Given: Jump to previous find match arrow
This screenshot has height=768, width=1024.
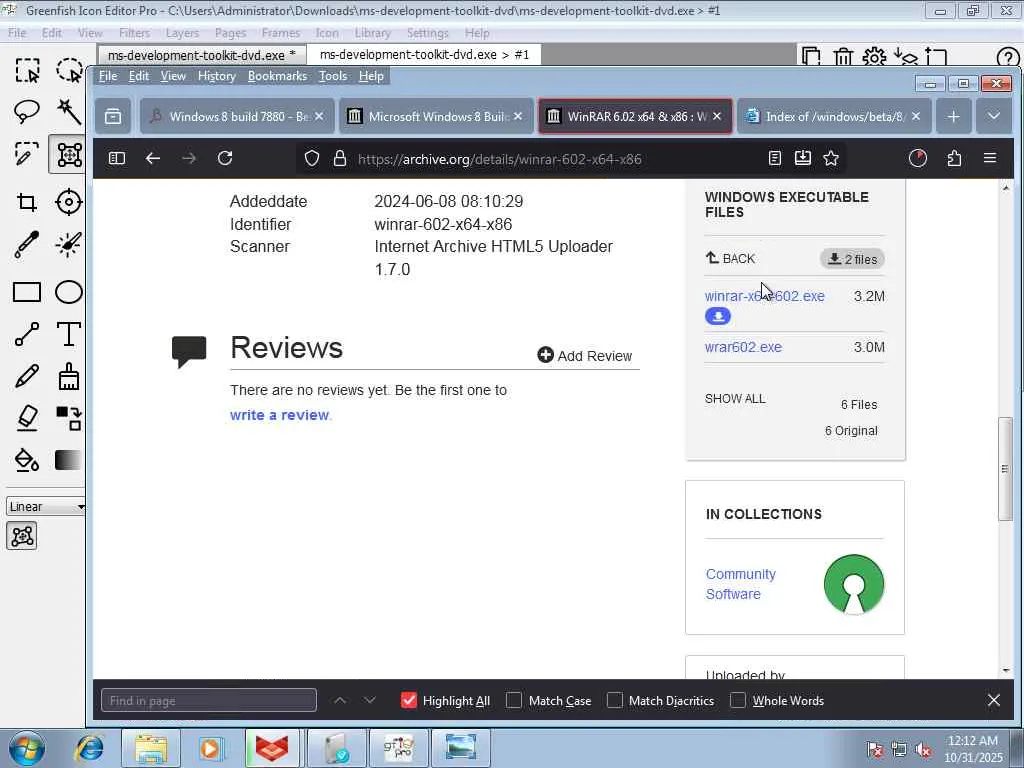Looking at the screenshot, I should pyautogui.click(x=340, y=700).
